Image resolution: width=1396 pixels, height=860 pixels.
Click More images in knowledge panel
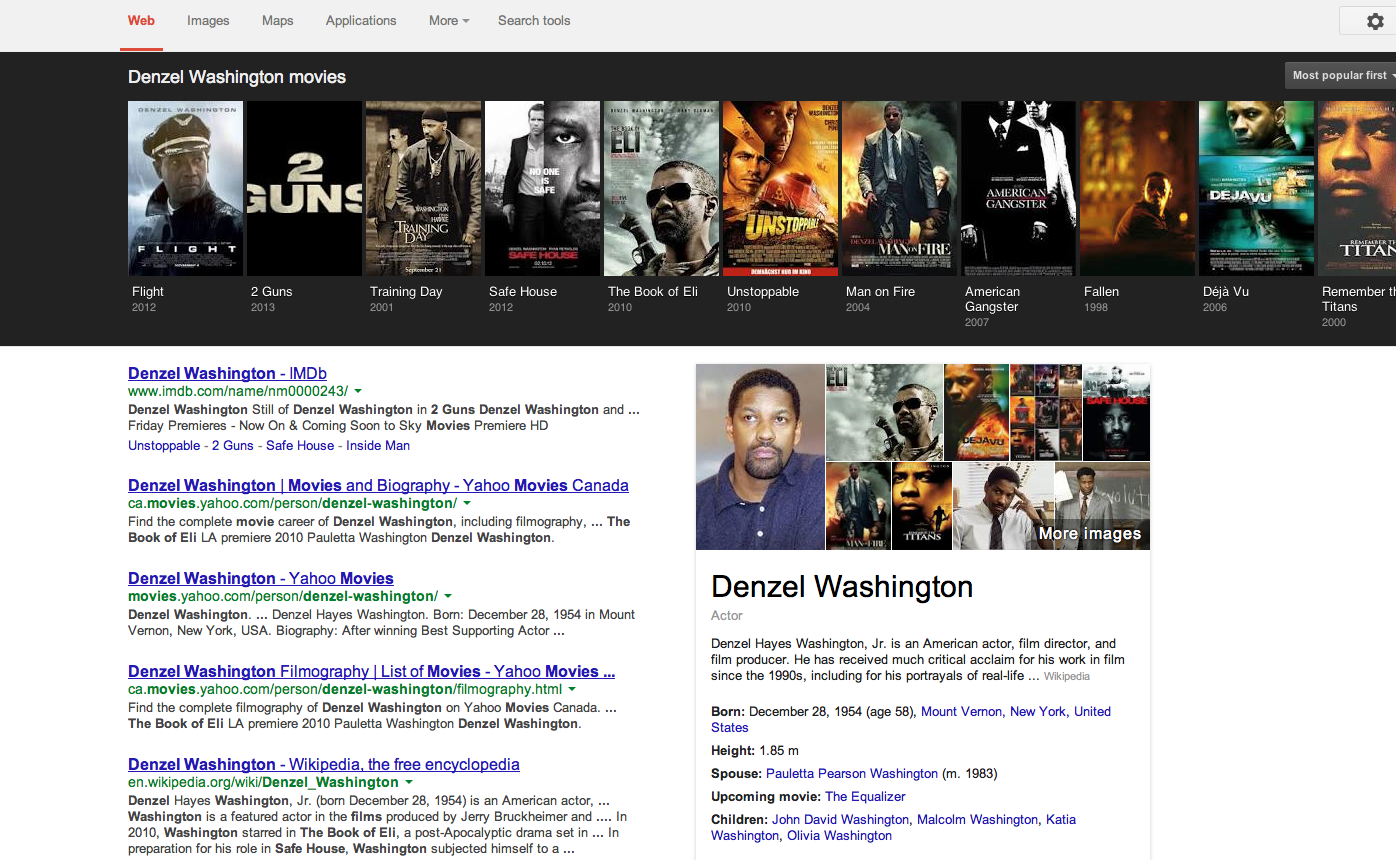[x=1090, y=533]
